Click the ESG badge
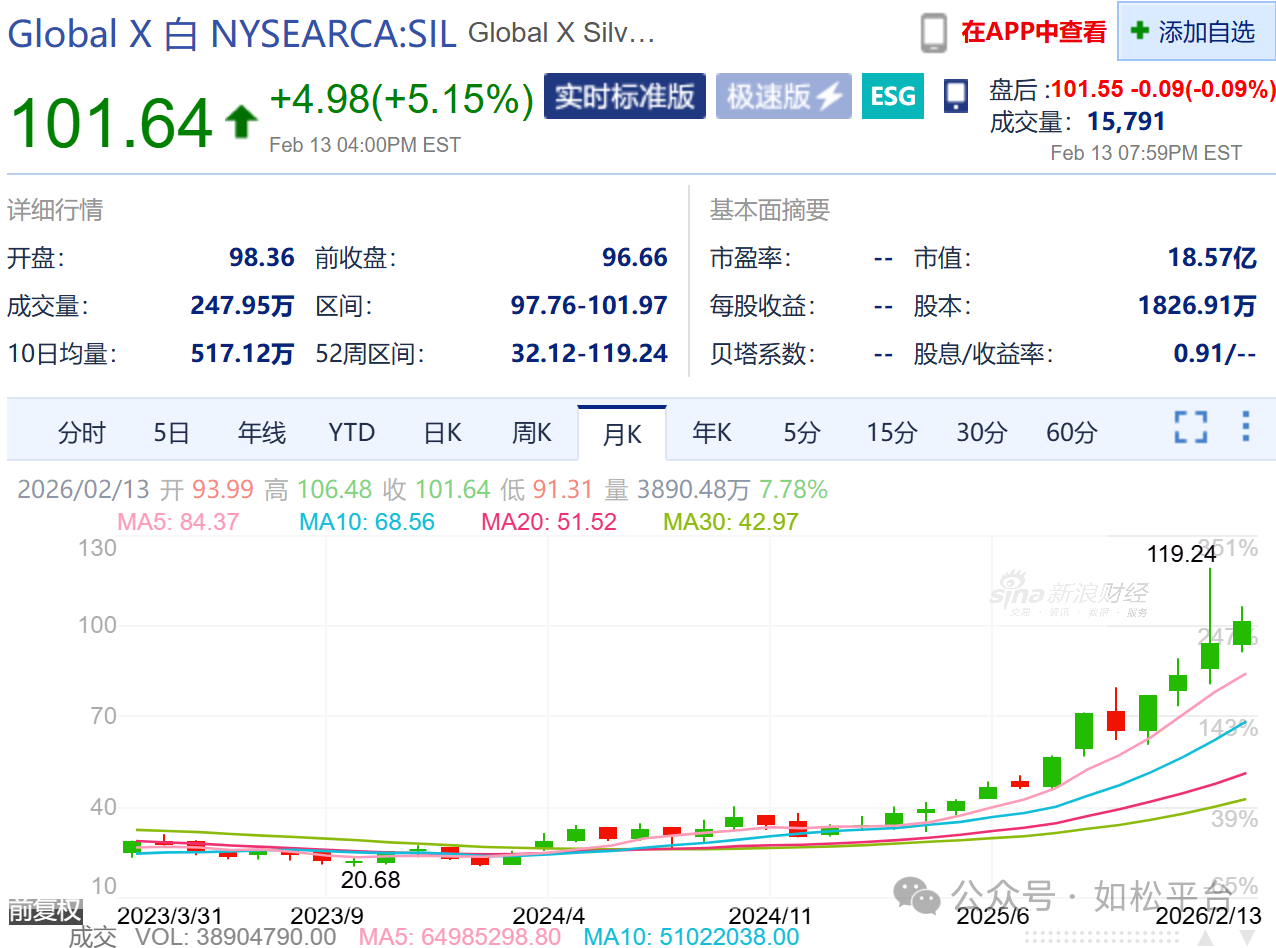Screen dimensions: 1276x948 (893, 96)
